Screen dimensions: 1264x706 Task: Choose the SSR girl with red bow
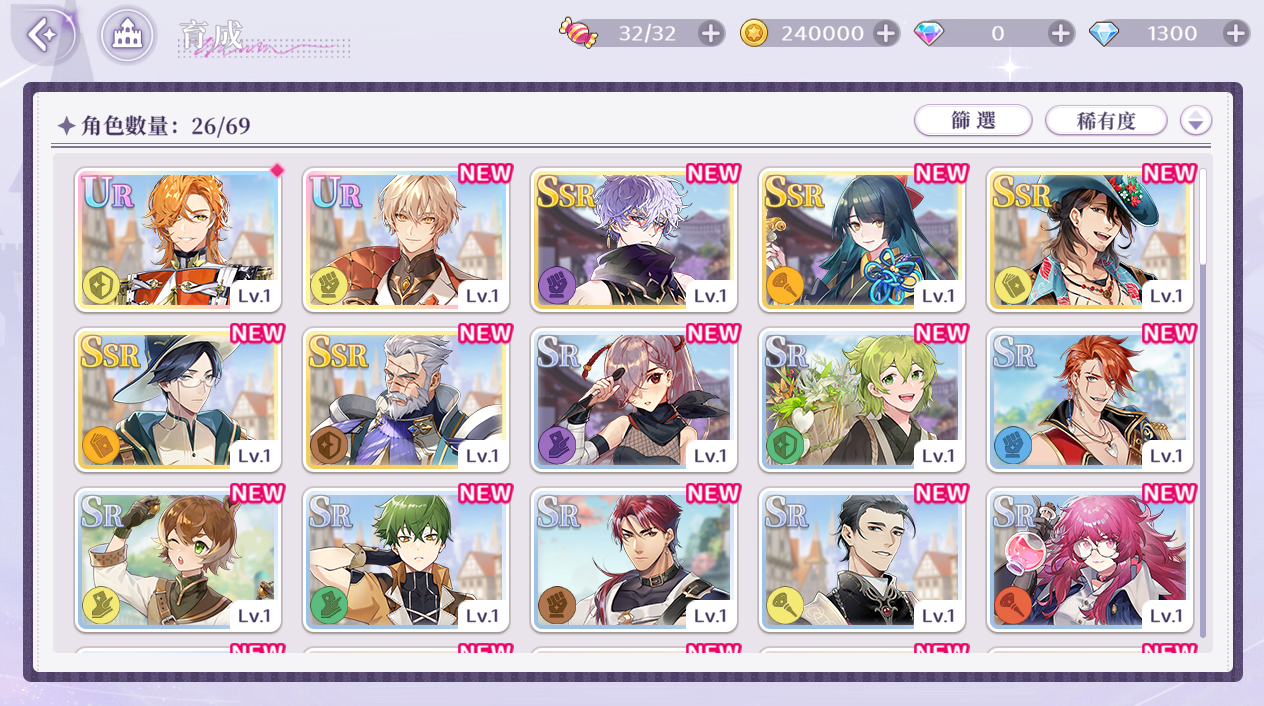pos(862,240)
